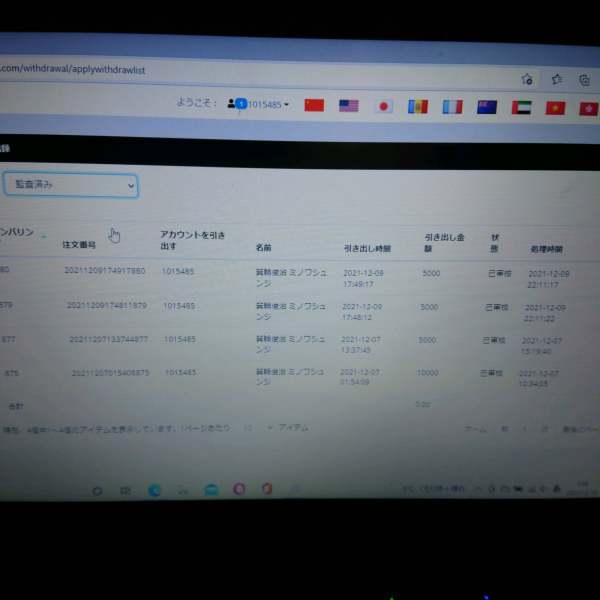Screen dimensions: 600x600
Task: Expand the 監査済み status filter dropdown
Action: (71, 185)
